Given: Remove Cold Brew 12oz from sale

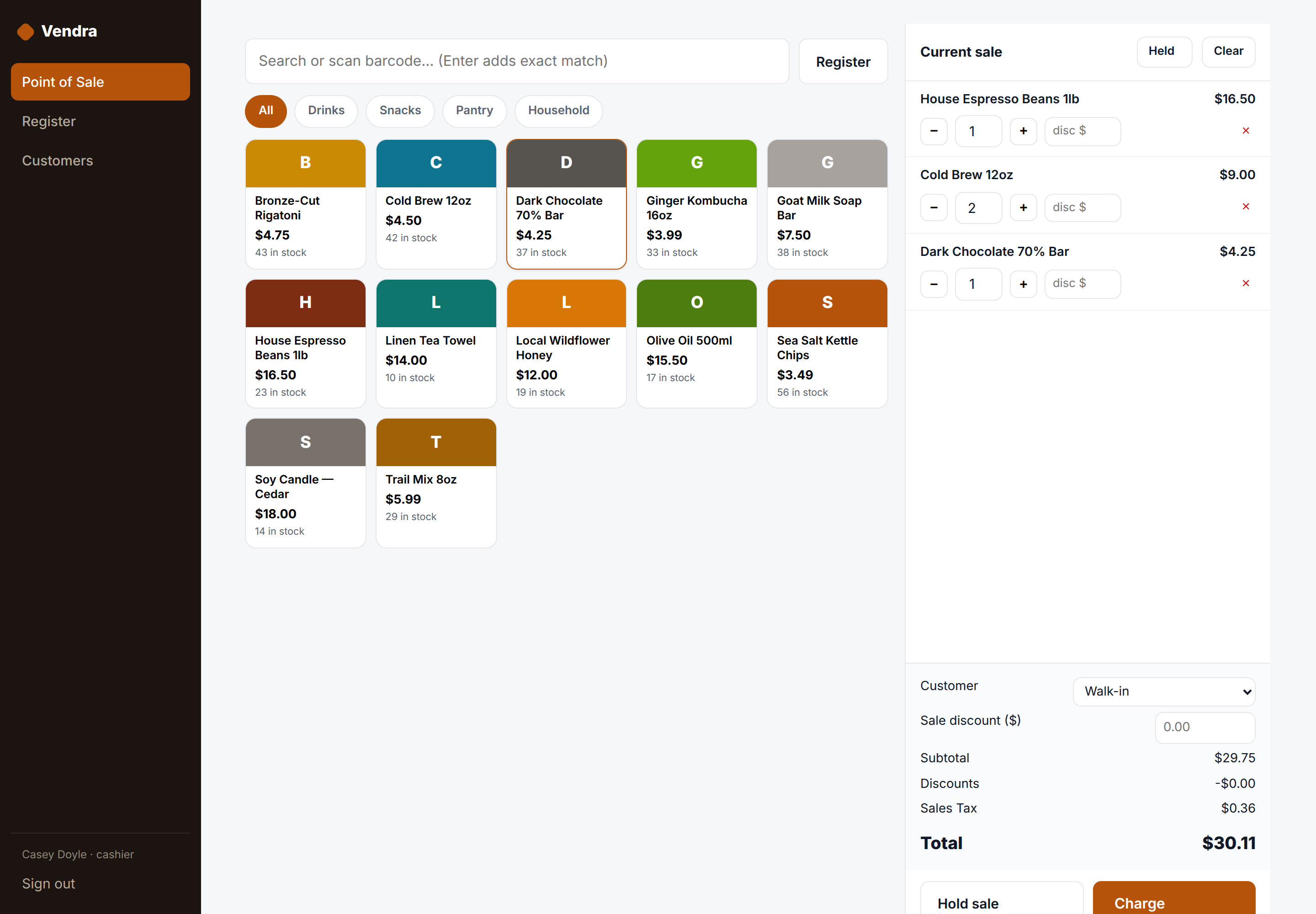Looking at the screenshot, I should coord(1246,207).
